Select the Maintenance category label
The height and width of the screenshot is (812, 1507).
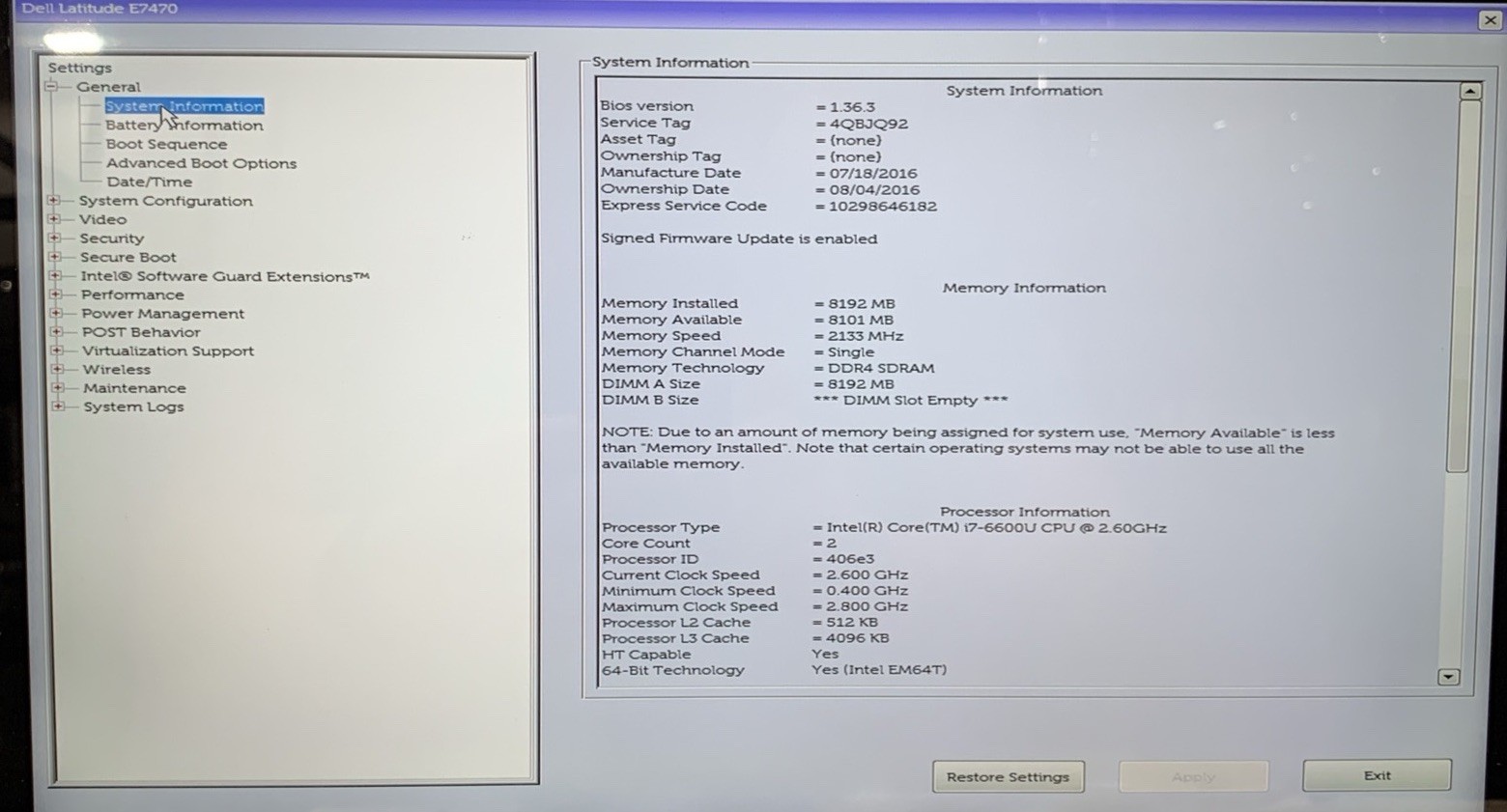click(134, 388)
